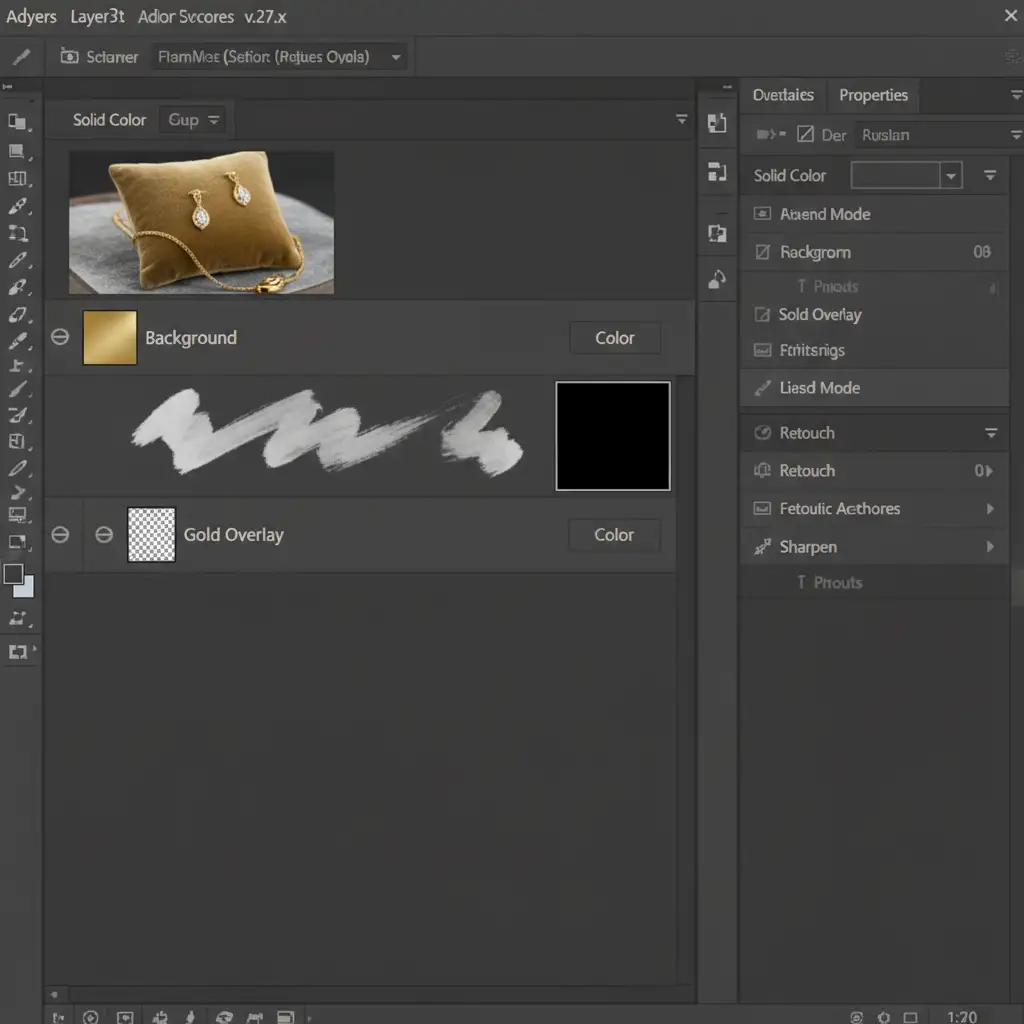
Task: Select the Scianer camera icon in options bar
Action: (69, 57)
